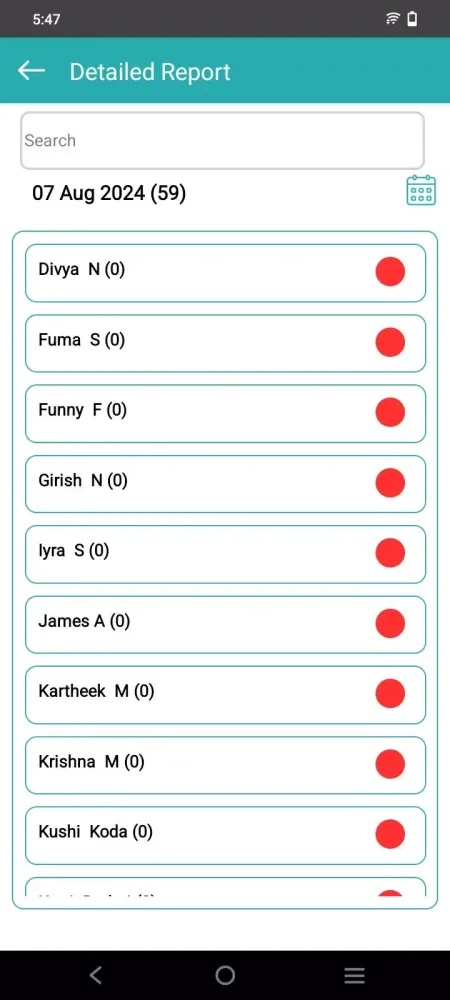The width and height of the screenshot is (450, 1000).
Task: Tap the red status dot for Fuma S
Action: (390, 342)
